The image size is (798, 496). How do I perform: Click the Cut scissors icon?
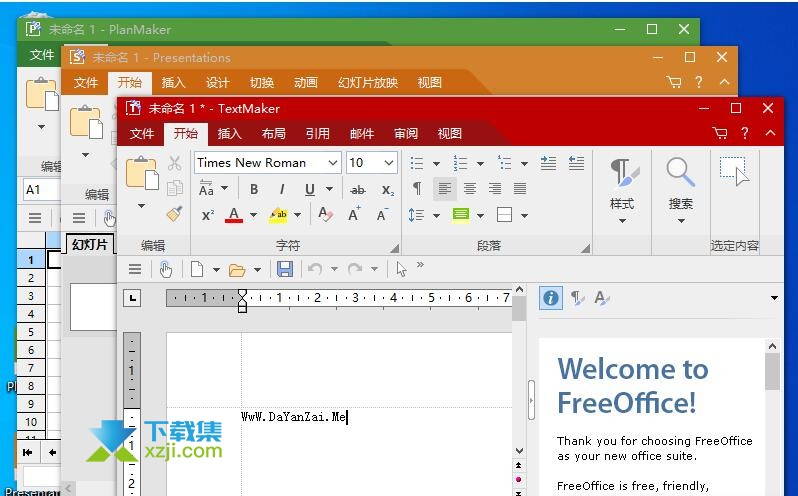tap(175, 163)
